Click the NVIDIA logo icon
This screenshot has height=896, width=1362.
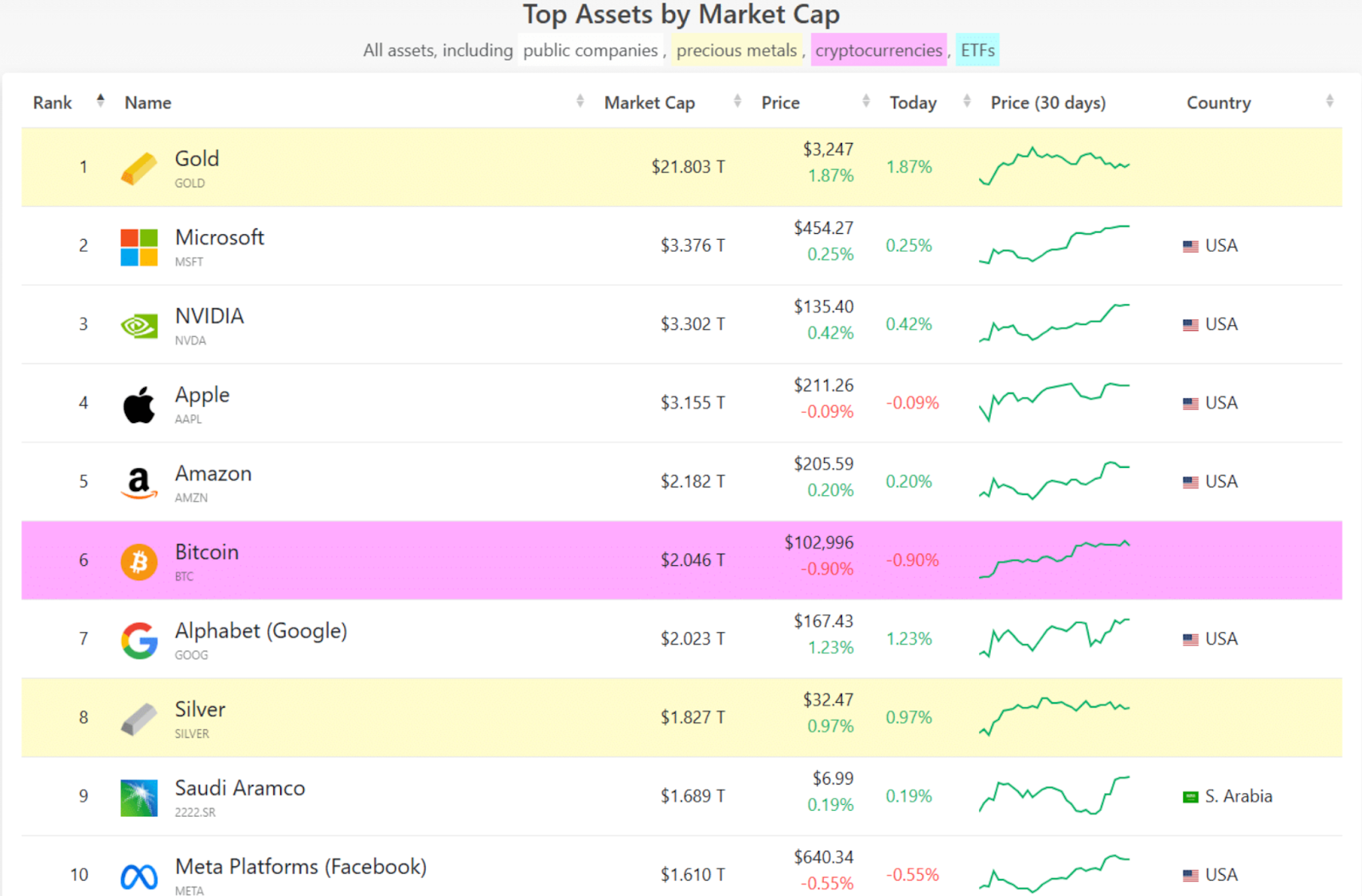click(x=139, y=326)
